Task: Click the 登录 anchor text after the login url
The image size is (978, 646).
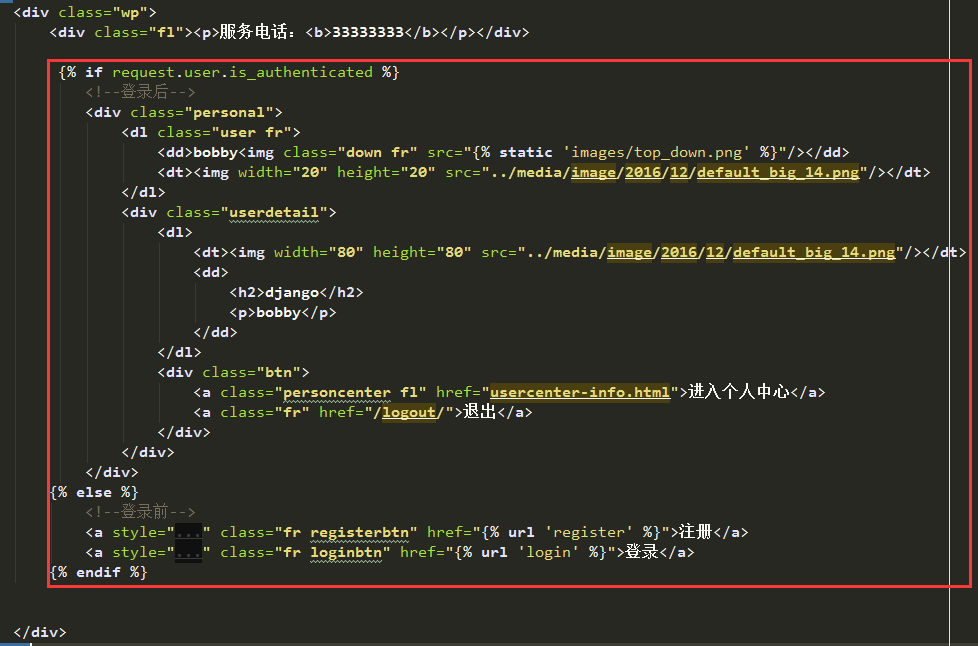Action: pyautogui.click(x=642, y=552)
